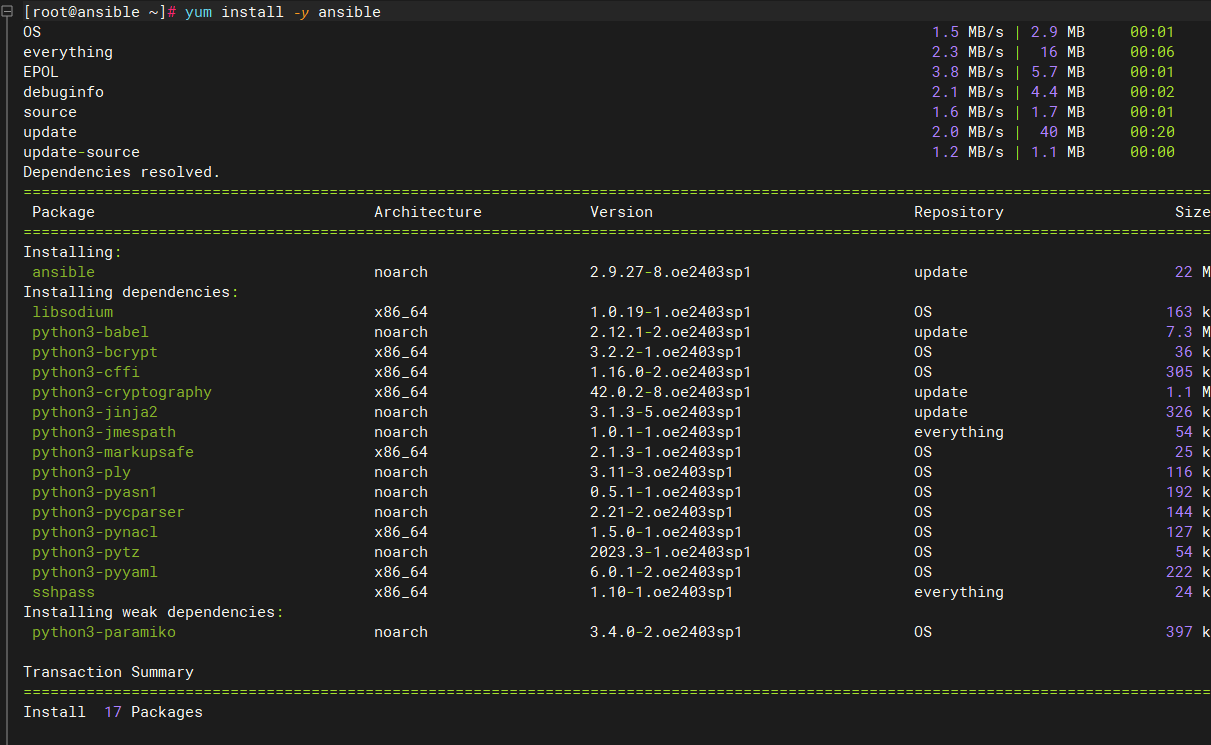Select 'Dependencies resolved.' message
The image size is (1211, 745).
121,172
